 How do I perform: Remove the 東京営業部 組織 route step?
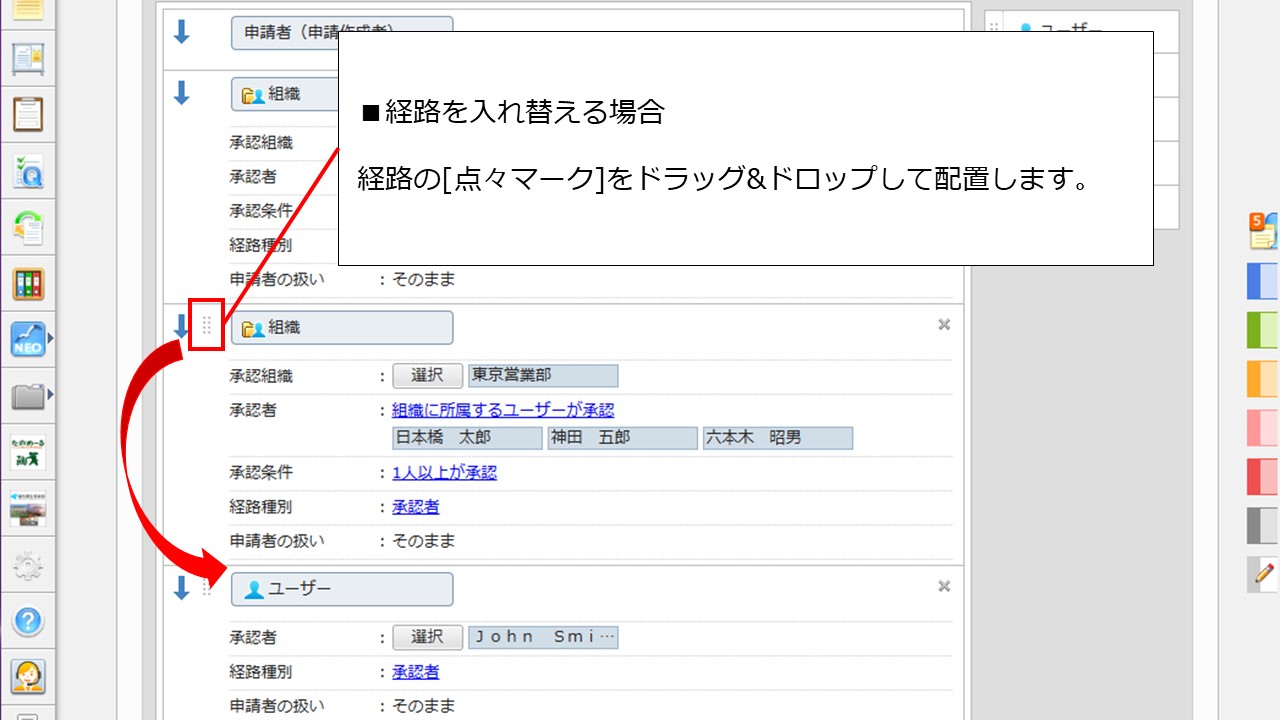click(943, 325)
